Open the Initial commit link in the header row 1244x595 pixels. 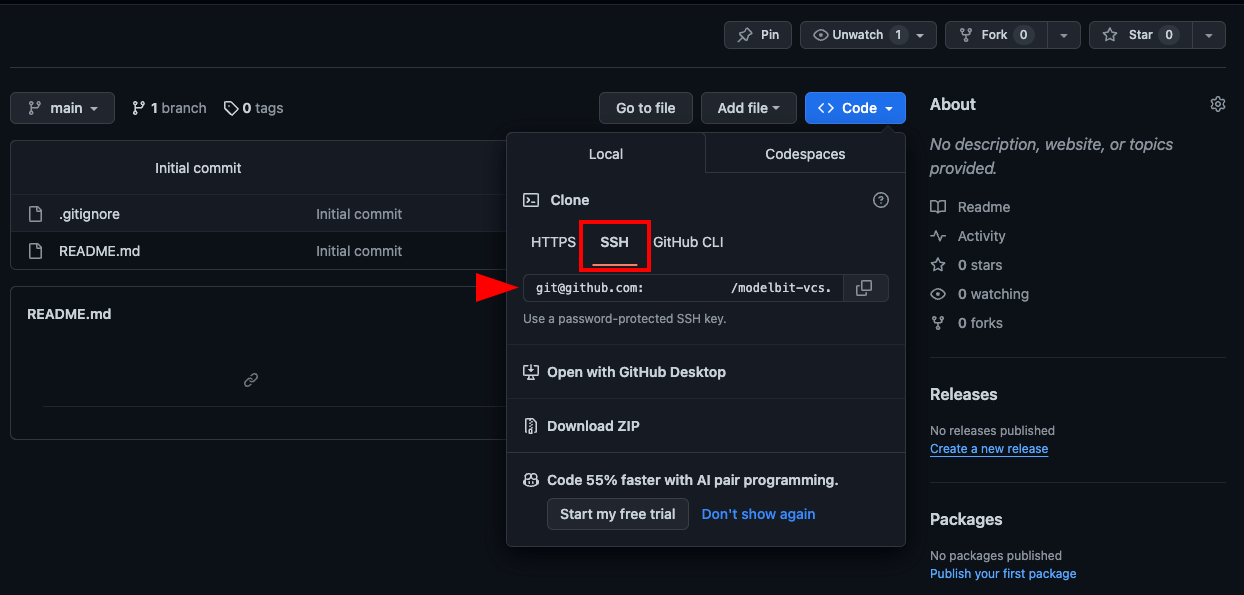198,168
